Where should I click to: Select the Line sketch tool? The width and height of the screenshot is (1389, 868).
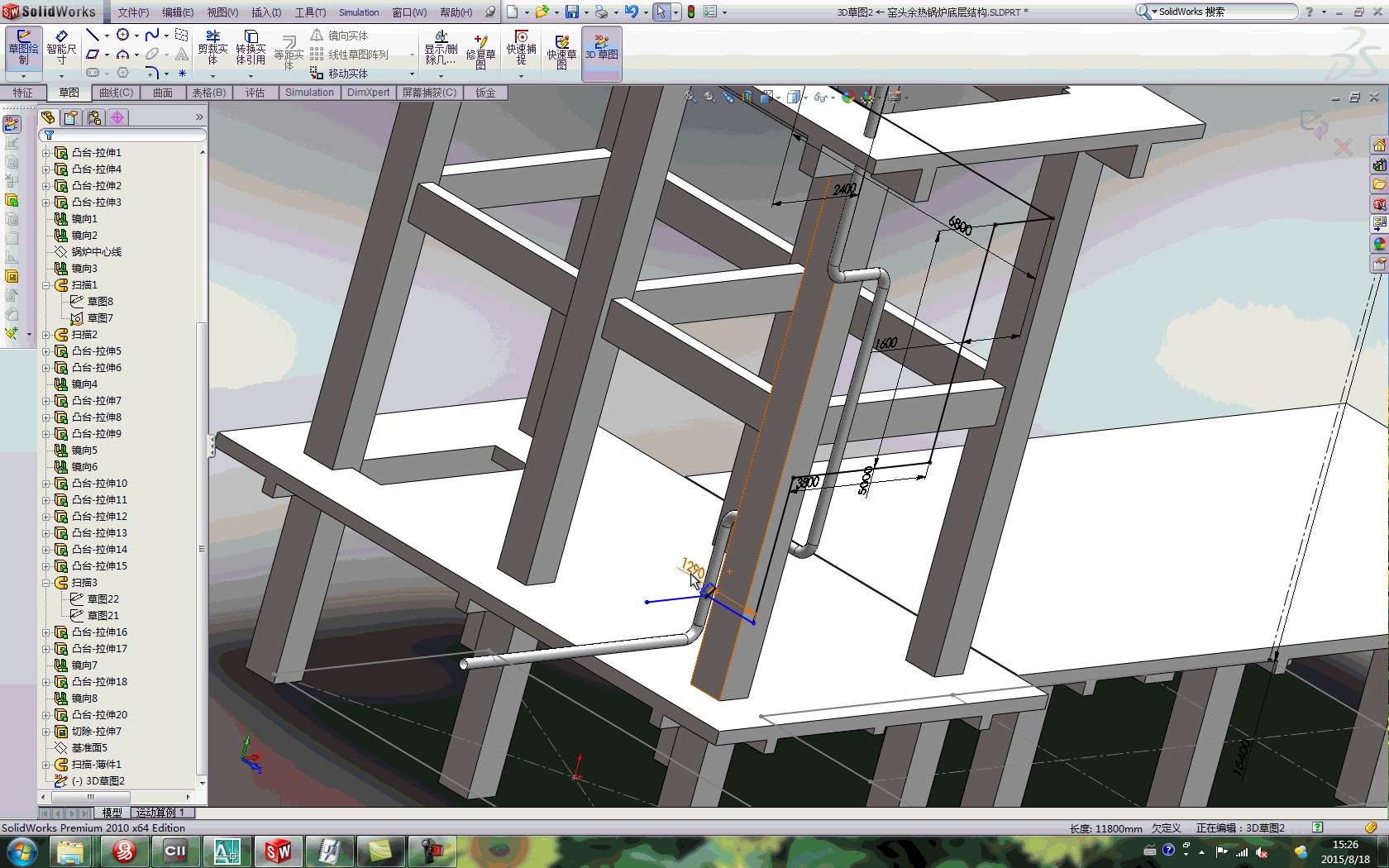pos(93,35)
